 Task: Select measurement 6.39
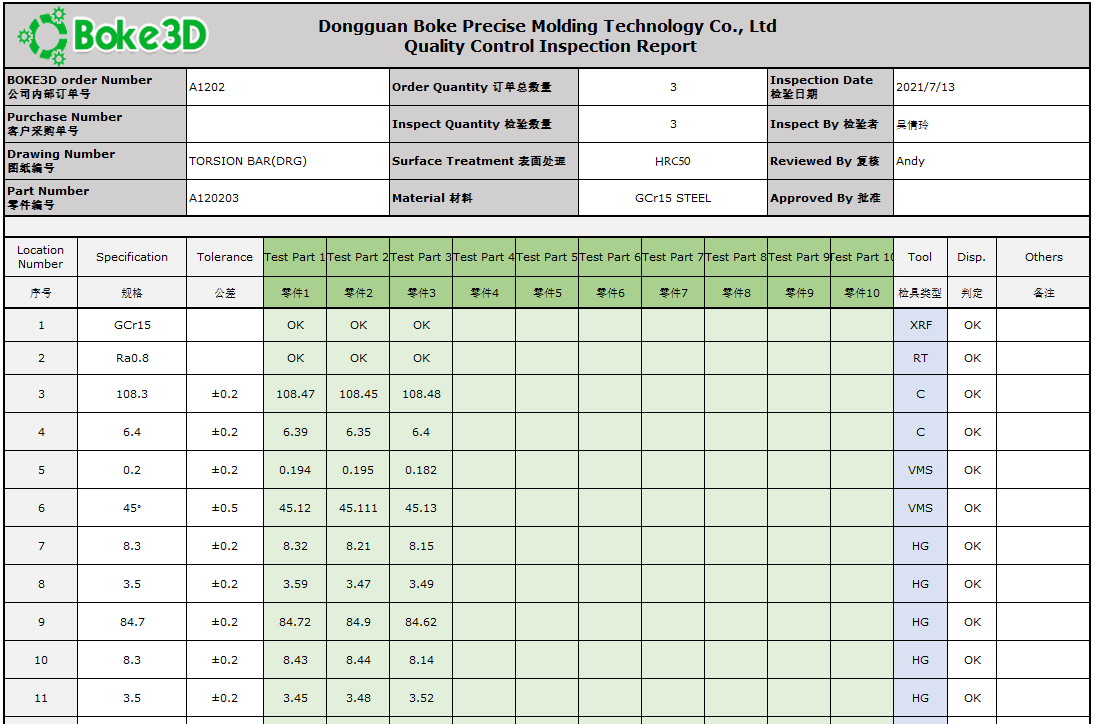tap(295, 432)
